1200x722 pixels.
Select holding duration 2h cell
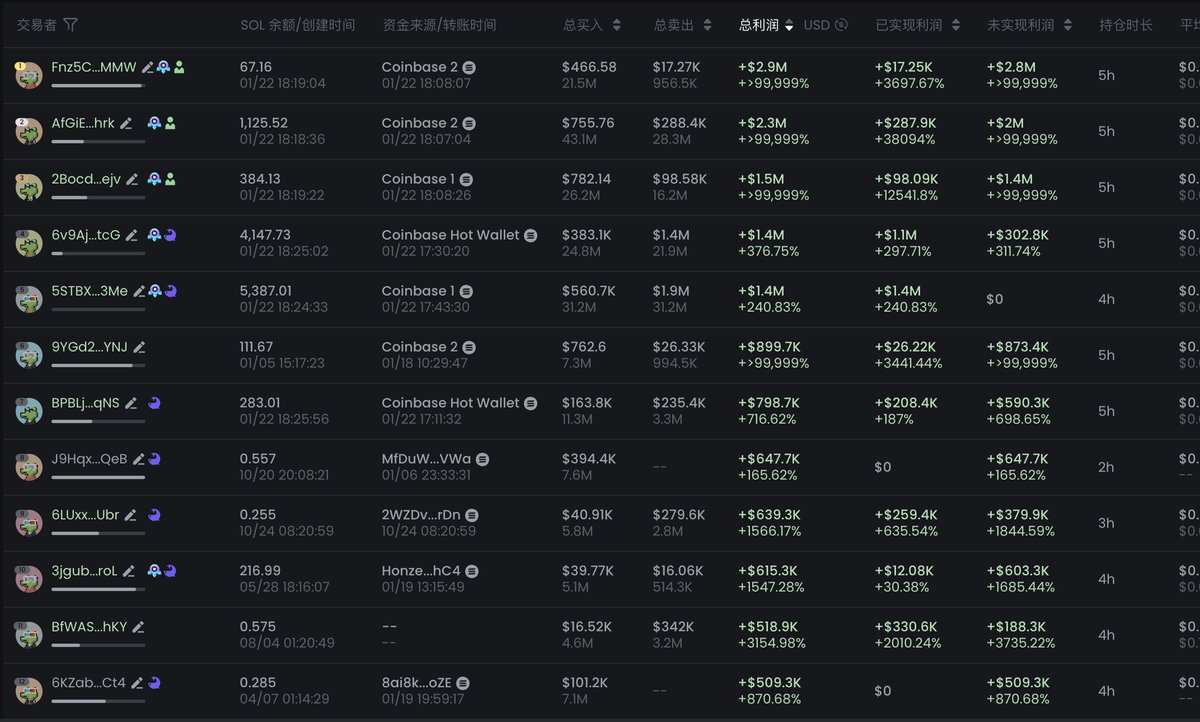click(1106, 467)
